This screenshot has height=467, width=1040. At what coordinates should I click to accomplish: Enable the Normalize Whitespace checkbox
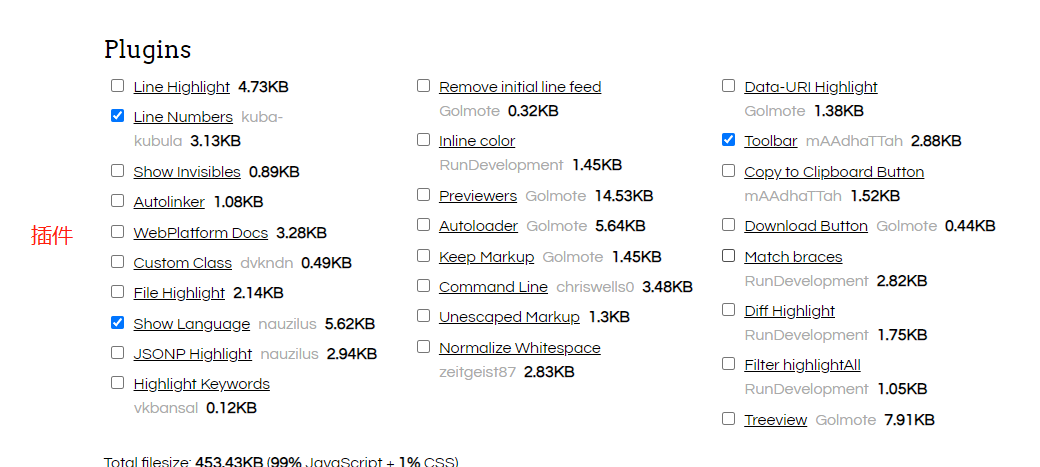(x=423, y=346)
